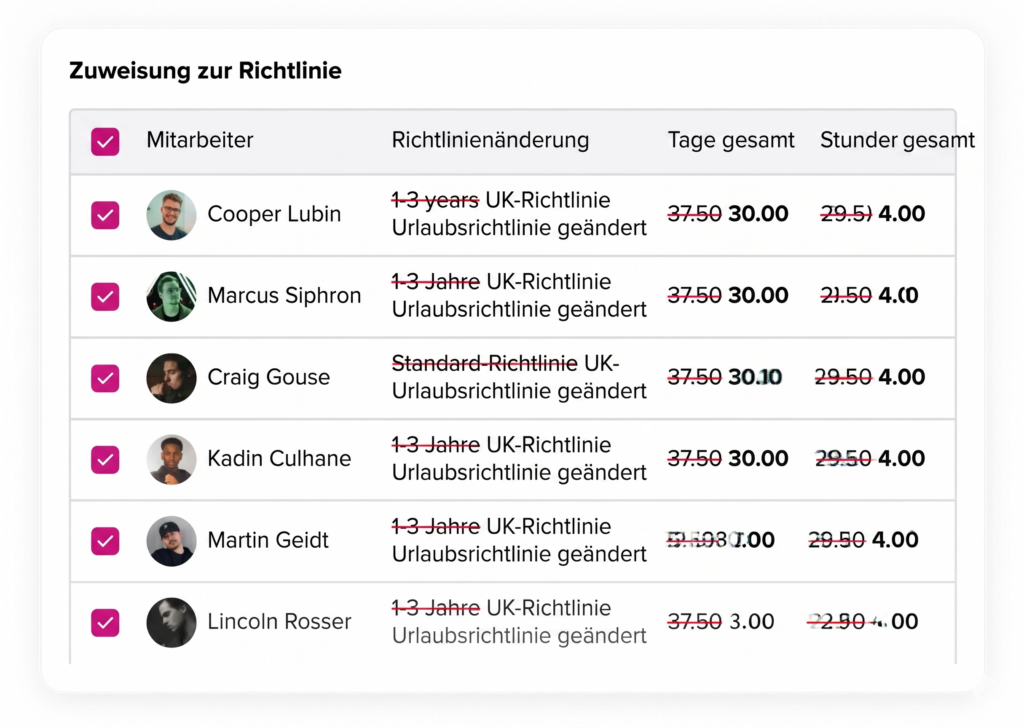The width and height of the screenshot is (1024, 728).
Task: Click the avatar of Kadin Culhane
Action: tap(171, 459)
